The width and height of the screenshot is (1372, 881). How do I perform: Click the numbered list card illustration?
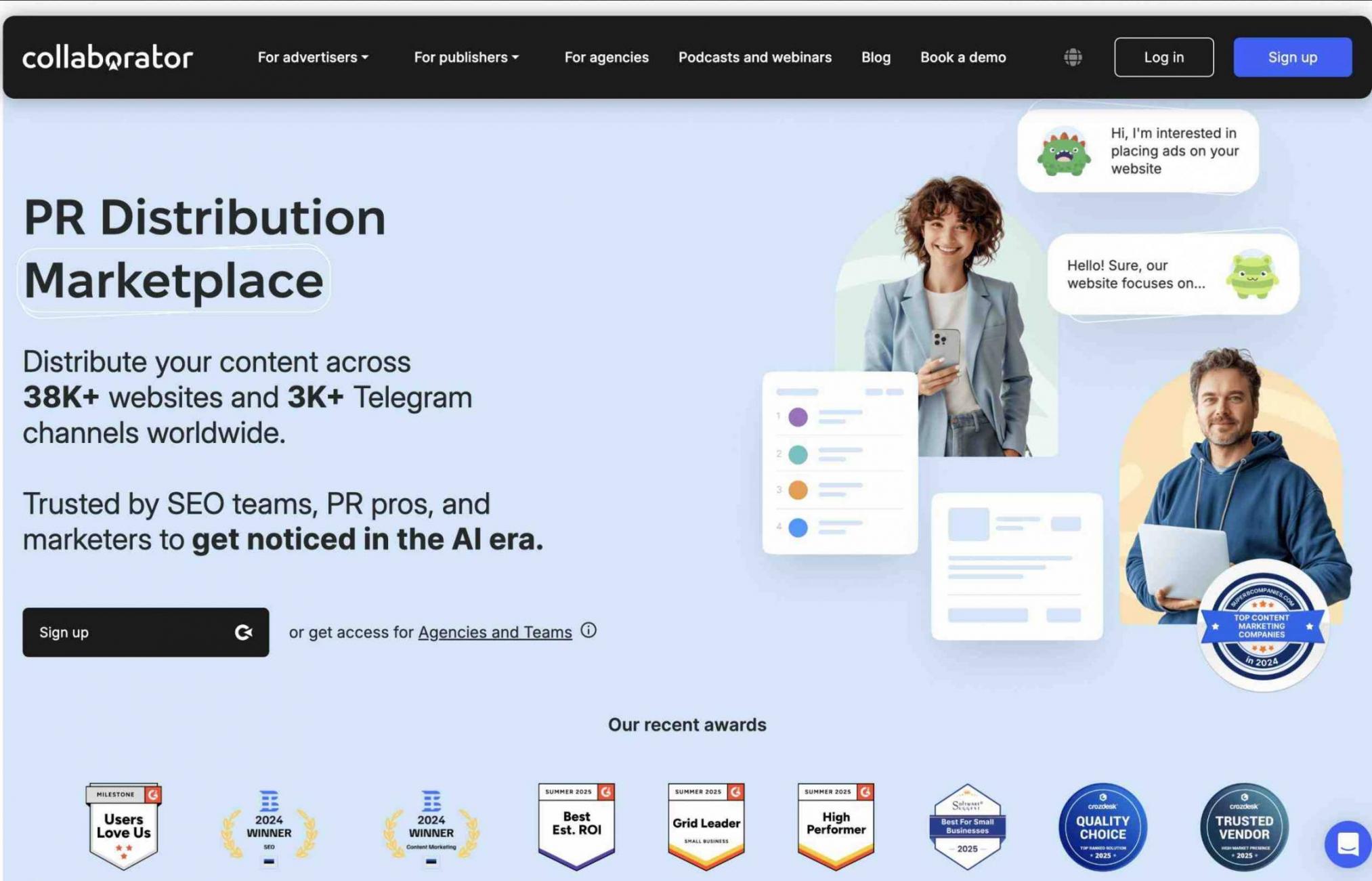tap(840, 463)
